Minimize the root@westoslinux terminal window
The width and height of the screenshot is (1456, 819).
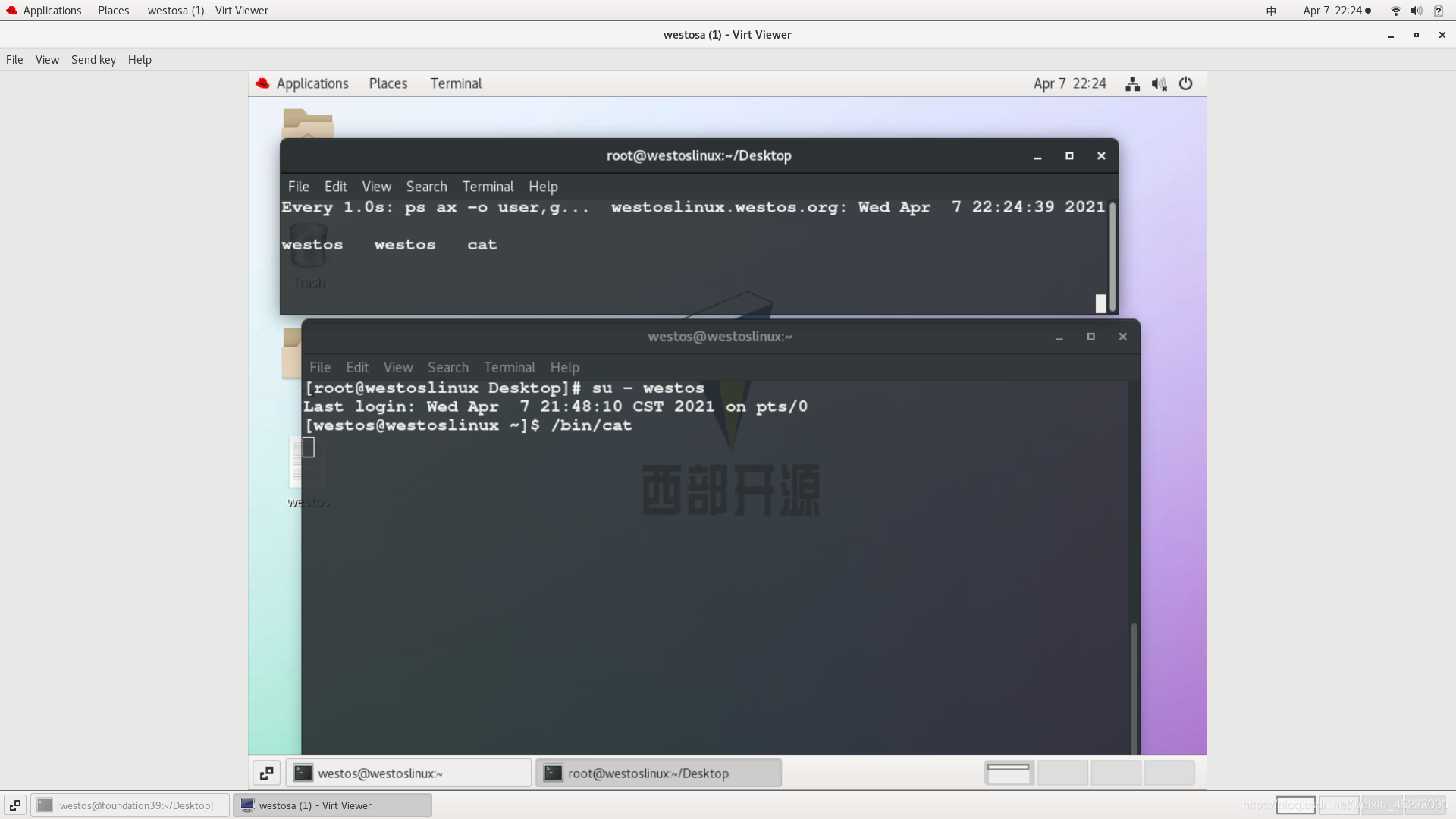1037,156
